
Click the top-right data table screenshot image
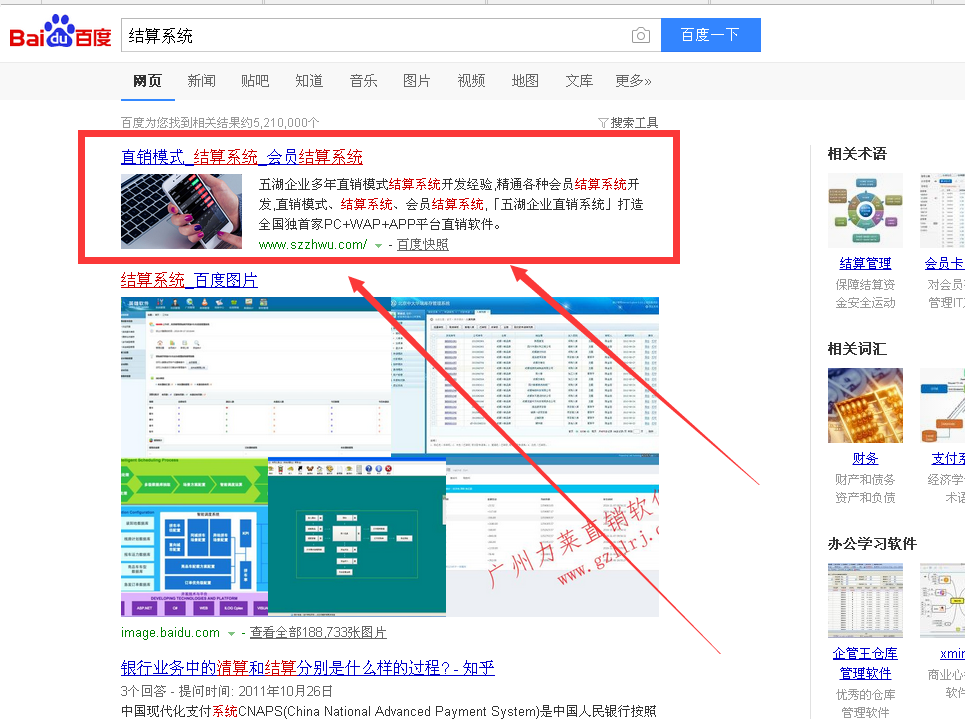click(x=525, y=376)
